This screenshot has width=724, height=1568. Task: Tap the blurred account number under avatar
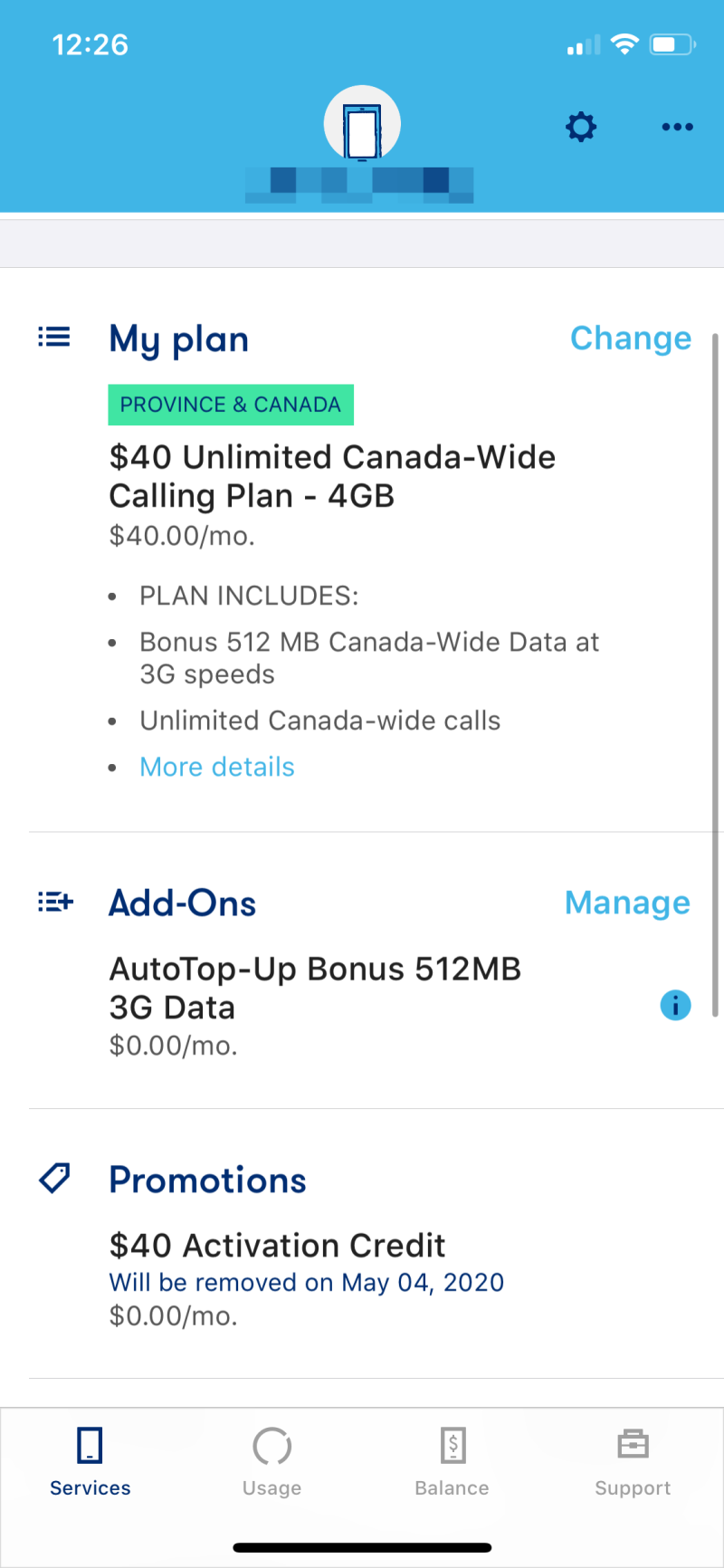point(360,185)
